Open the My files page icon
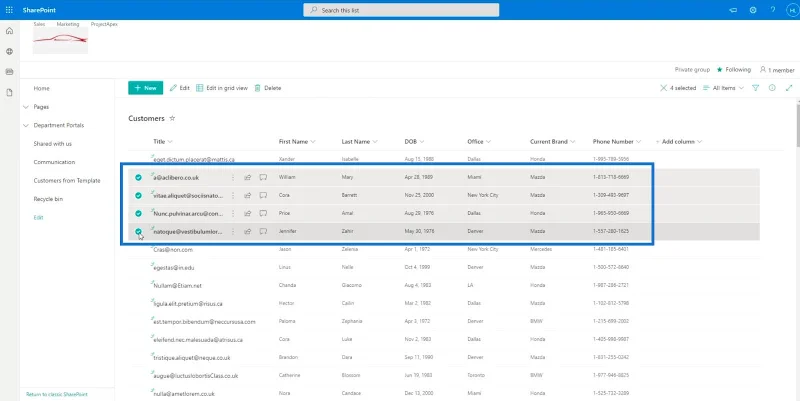Screen dimensions: 800x401 tap(9, 92)
